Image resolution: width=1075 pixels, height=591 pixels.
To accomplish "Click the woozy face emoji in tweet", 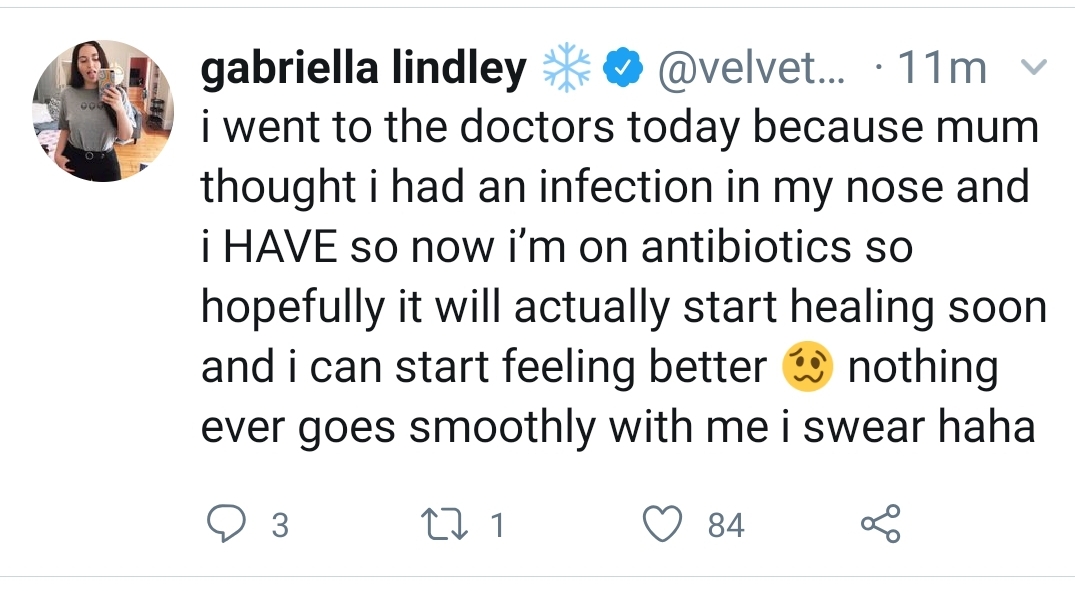I will pos(808,367).
